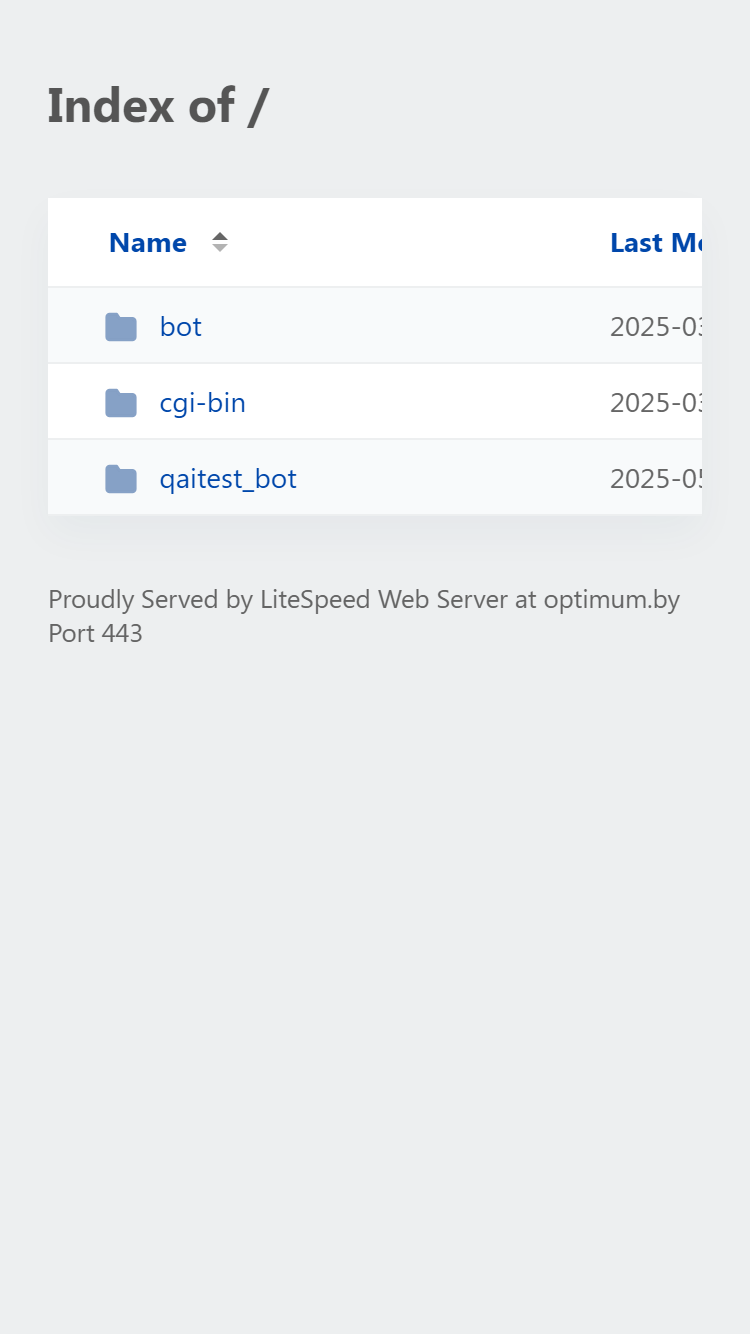
Task: Open the qaitest_bot directory link
Action: 228,479
